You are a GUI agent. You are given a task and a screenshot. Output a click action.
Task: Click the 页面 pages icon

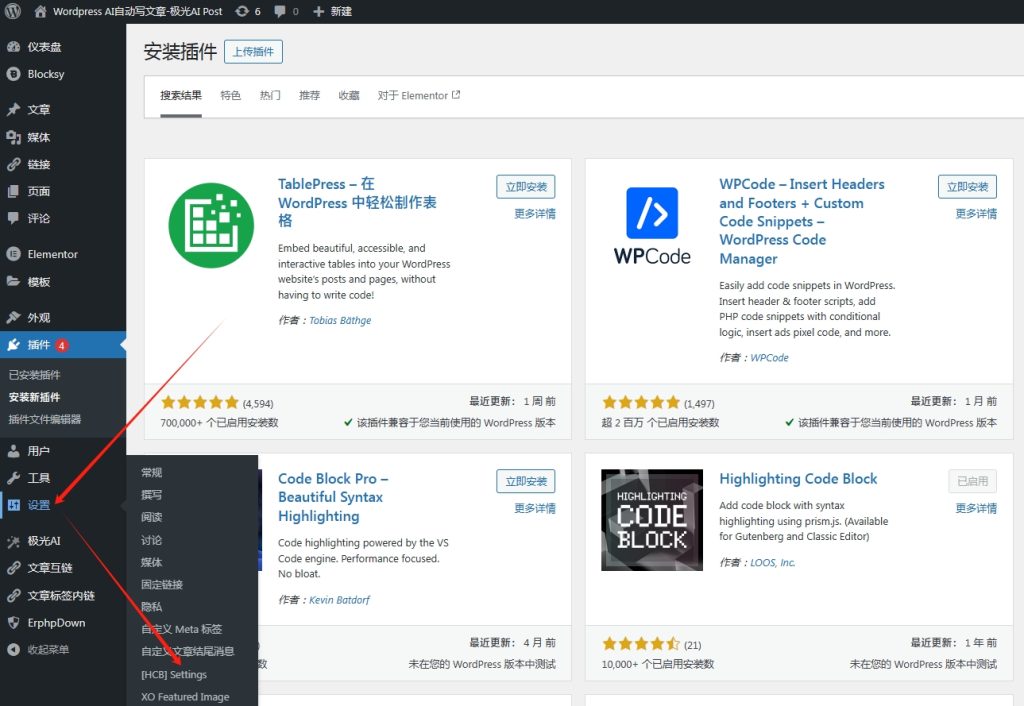[13, 191]
